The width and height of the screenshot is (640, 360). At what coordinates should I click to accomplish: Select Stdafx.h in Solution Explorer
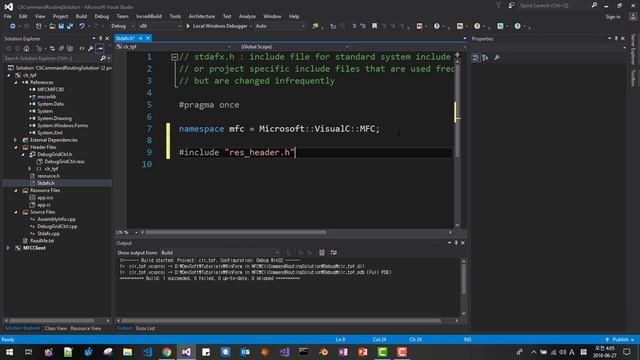click(46, 183)
